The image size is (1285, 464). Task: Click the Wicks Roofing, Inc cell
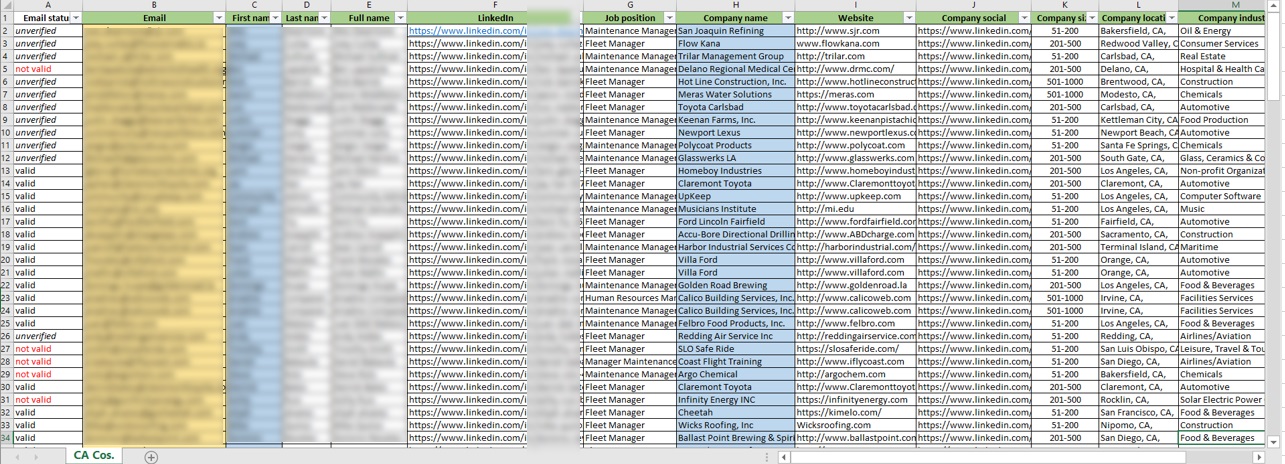[x=735, y=425]
